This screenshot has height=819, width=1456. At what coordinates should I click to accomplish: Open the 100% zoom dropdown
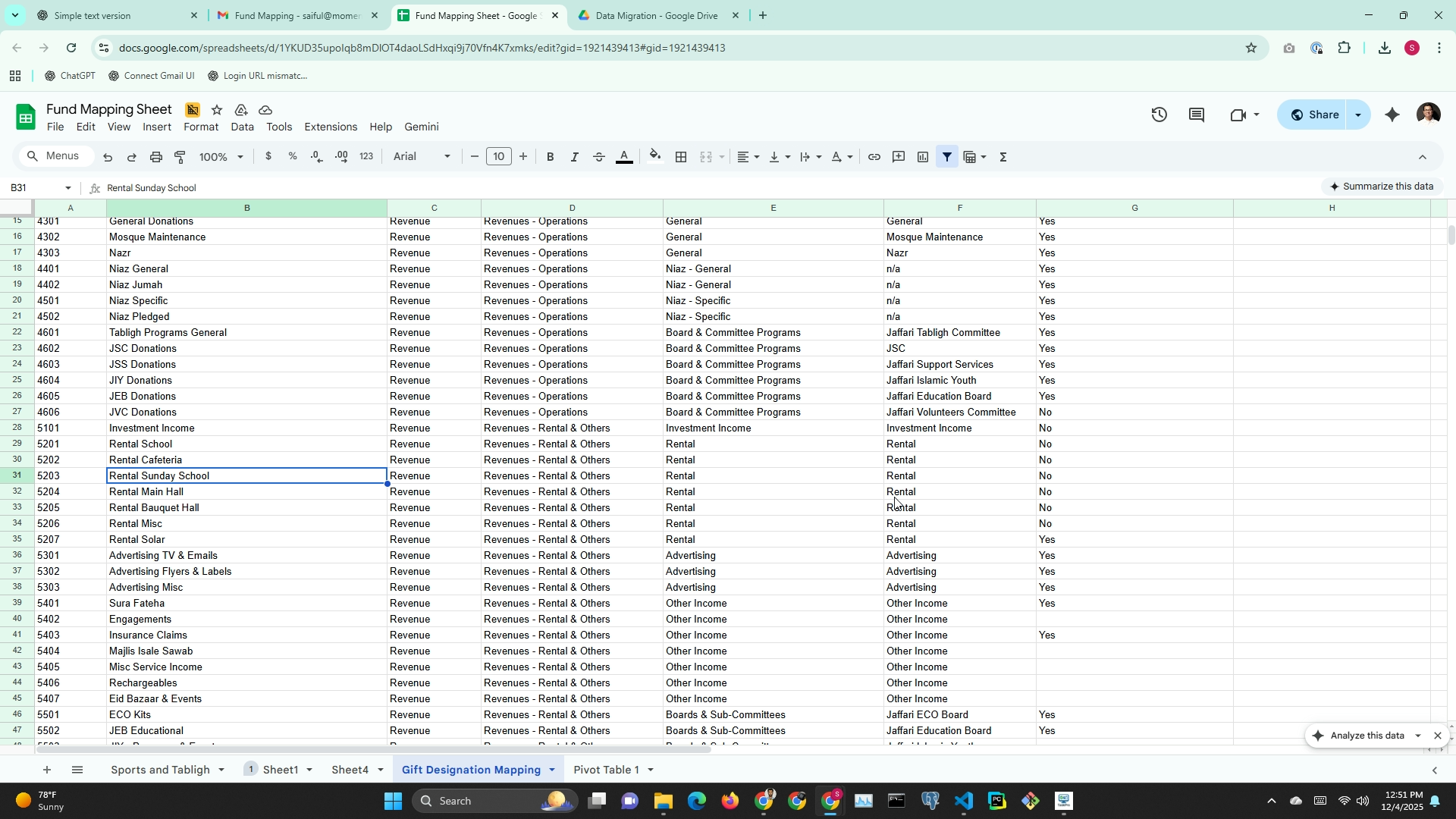[x=221, y=157]
